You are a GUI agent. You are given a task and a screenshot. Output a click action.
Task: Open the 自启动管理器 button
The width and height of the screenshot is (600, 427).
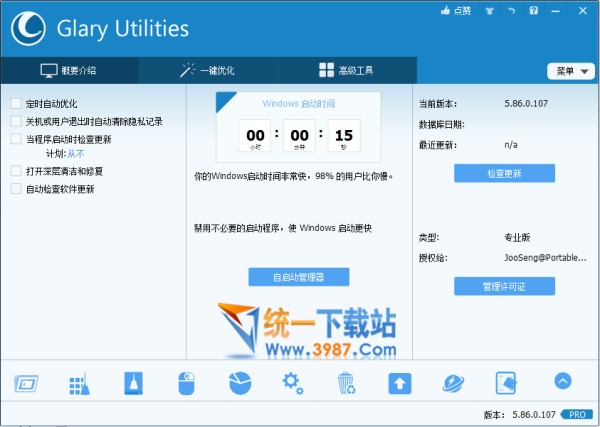pyautogui.click(x=299, y=277)
